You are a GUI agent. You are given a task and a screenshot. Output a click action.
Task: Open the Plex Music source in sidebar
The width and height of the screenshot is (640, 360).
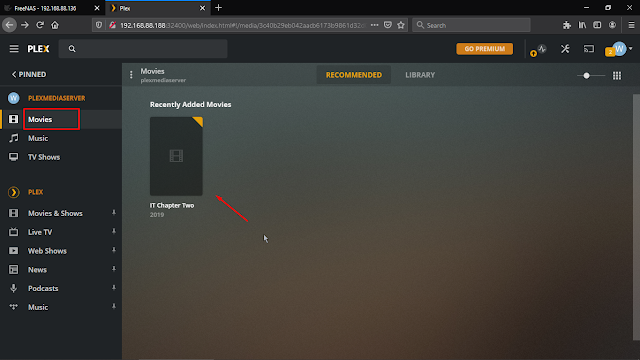coord(38,307)
